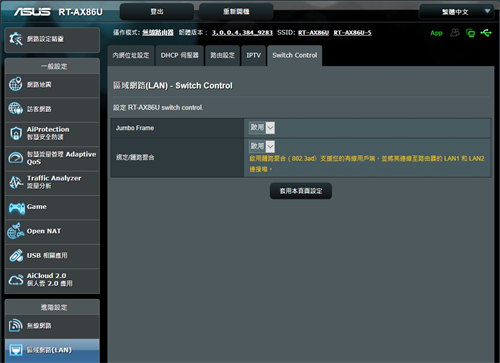Apply the page settings button
Screen dimensions: 500x363
pyautogui.click(x=301, y=191)
